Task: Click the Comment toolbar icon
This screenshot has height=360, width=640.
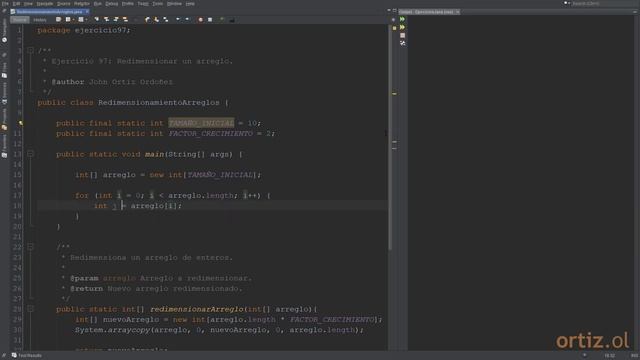Action: [x=222, y=20]
